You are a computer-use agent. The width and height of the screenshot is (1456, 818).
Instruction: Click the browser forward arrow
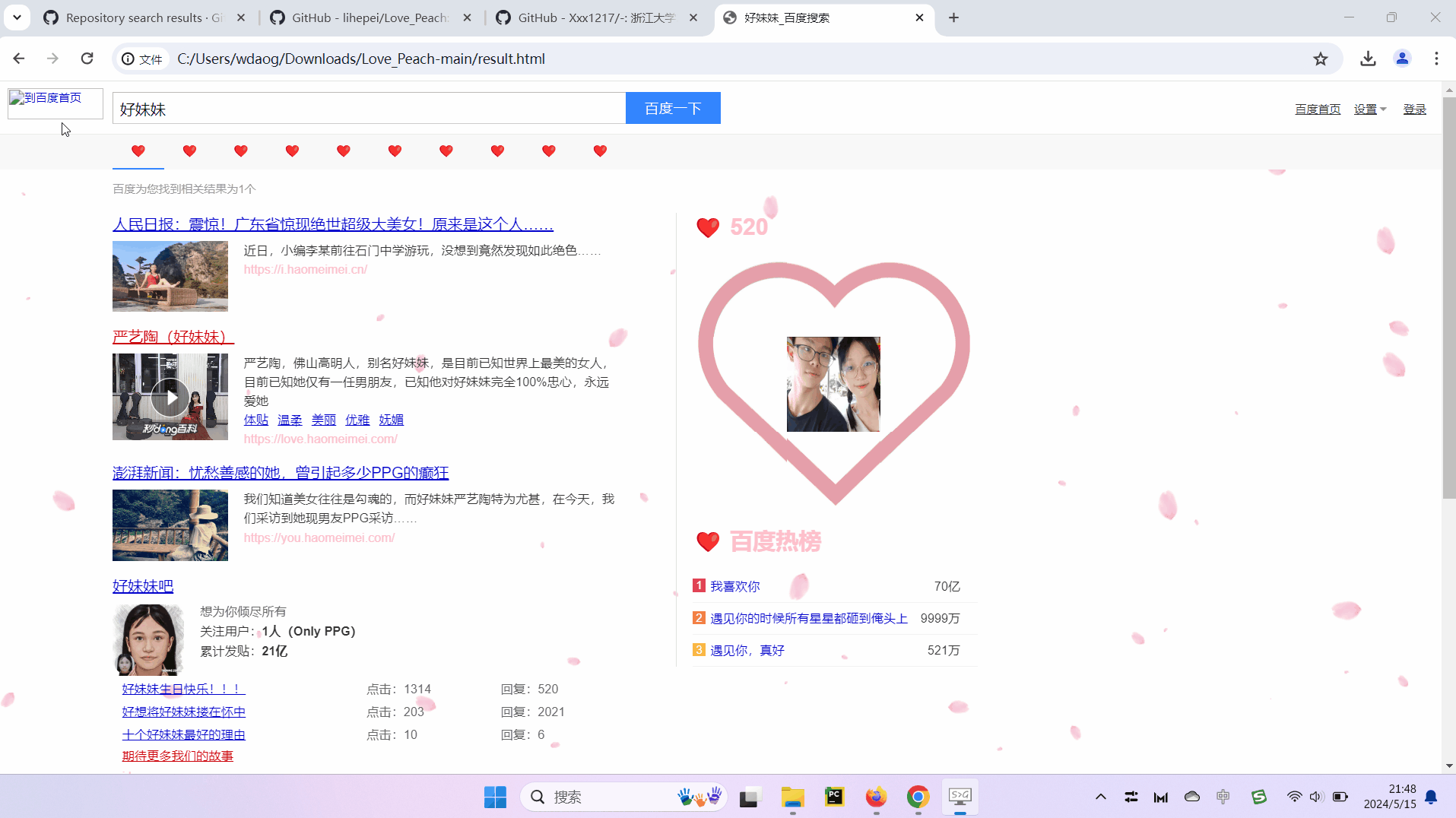52,59
